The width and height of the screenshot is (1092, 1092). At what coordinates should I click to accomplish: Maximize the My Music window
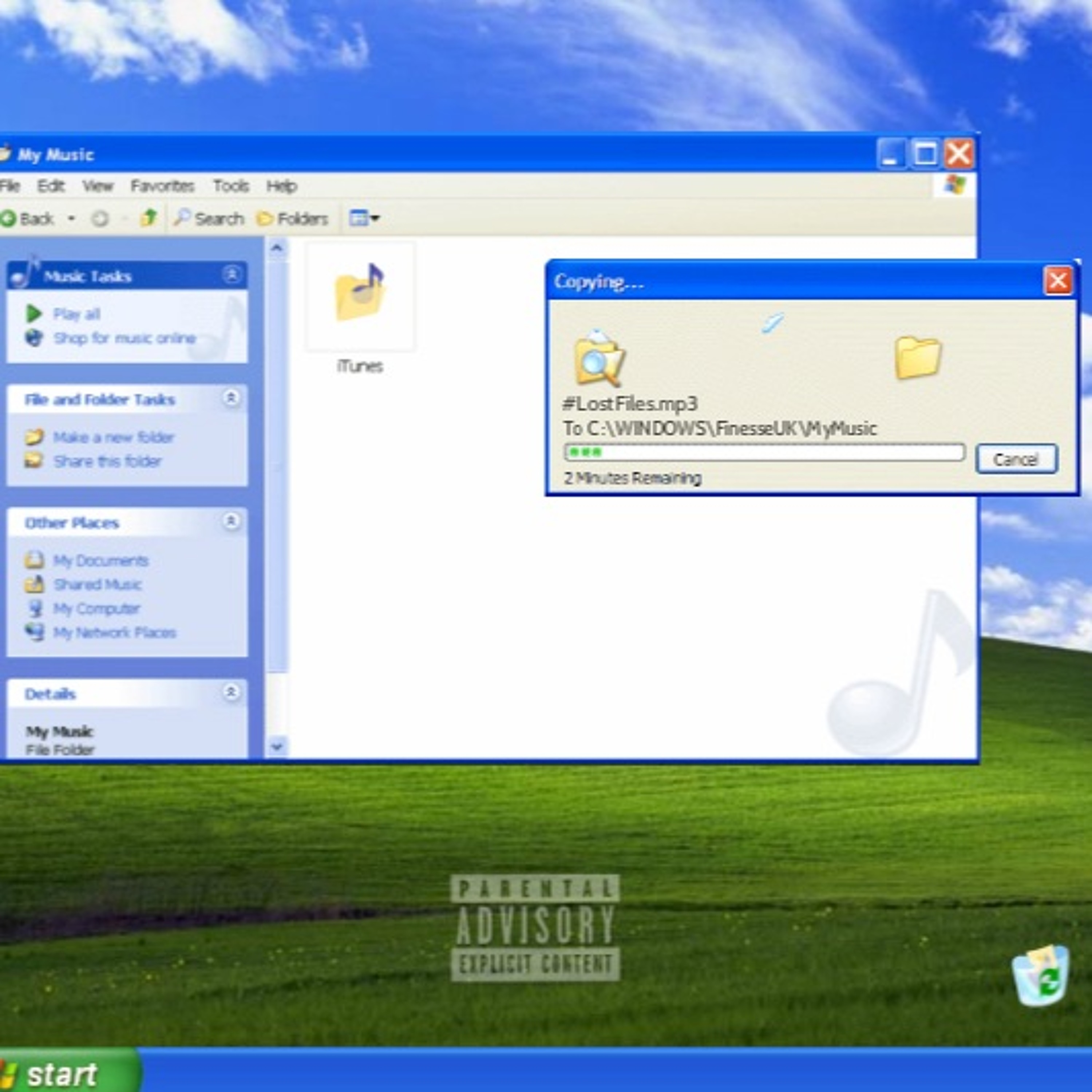[x=925, y=154]
